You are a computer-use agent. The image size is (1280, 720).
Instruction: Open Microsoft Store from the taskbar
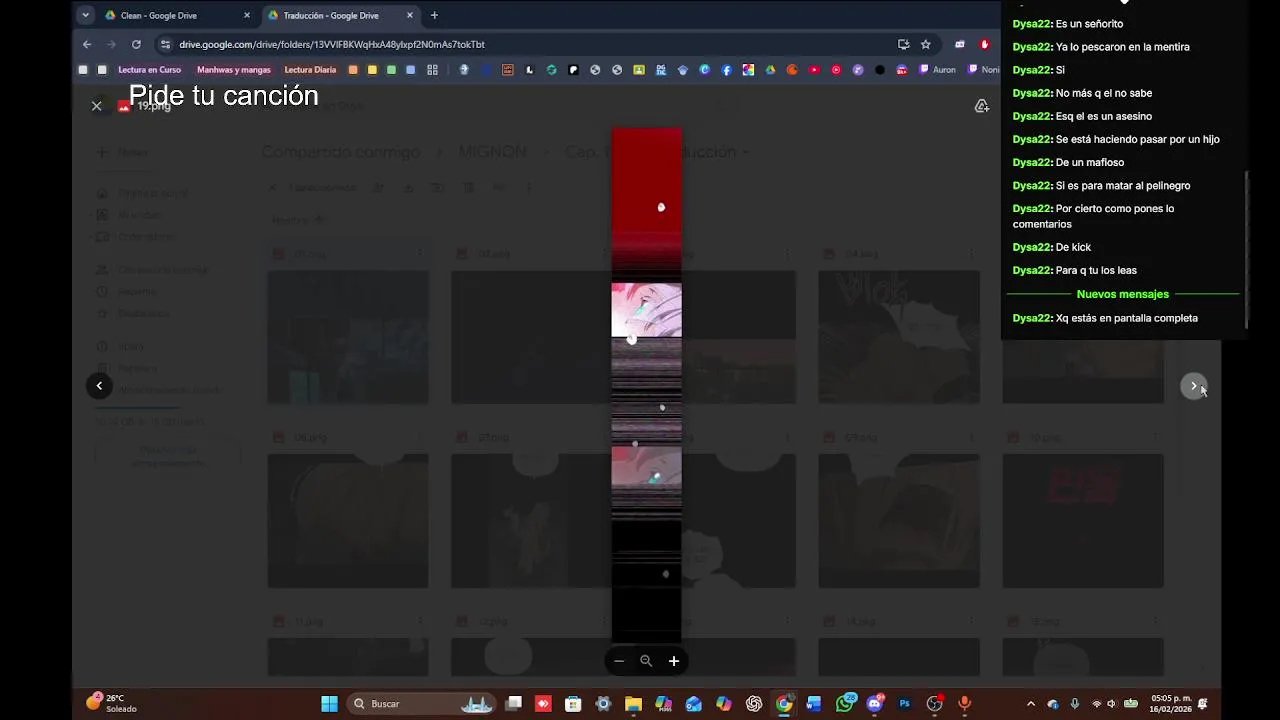tap(573, 704)
